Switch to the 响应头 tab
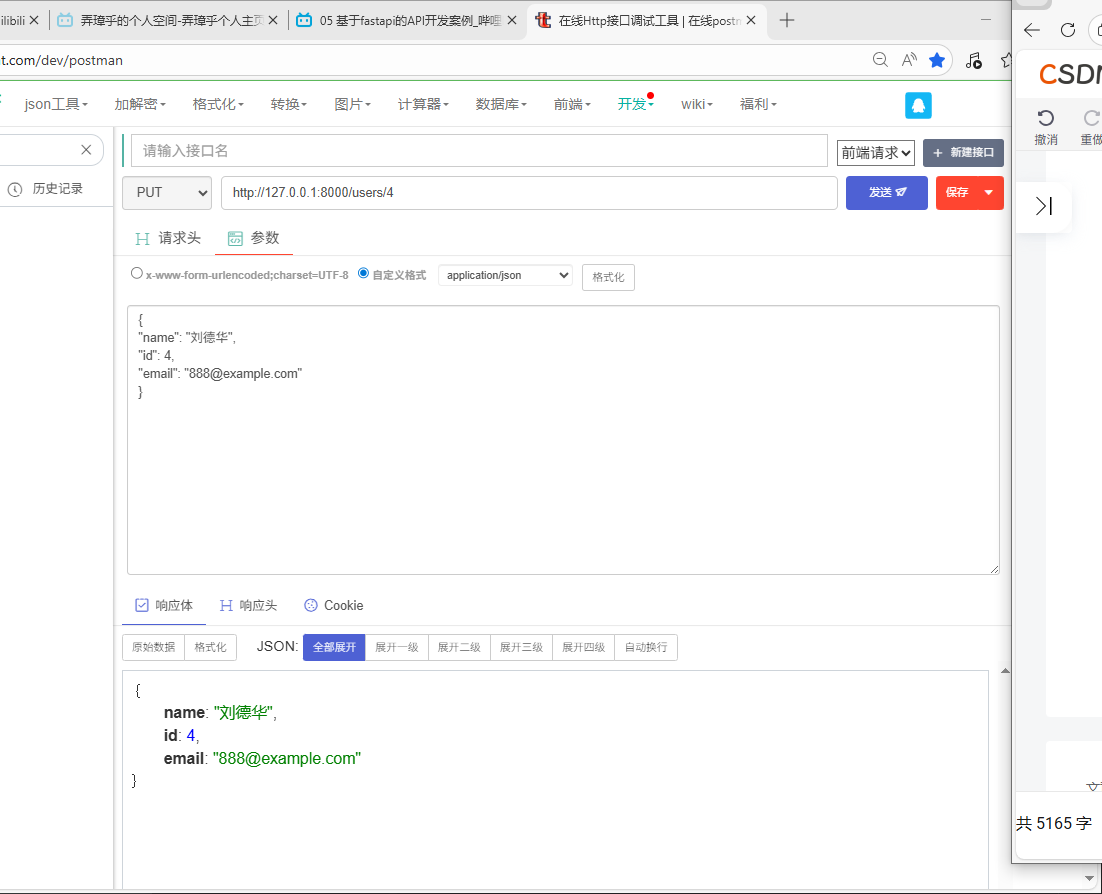Screen dimensions: 1102x894 click(x=248, y=605)
